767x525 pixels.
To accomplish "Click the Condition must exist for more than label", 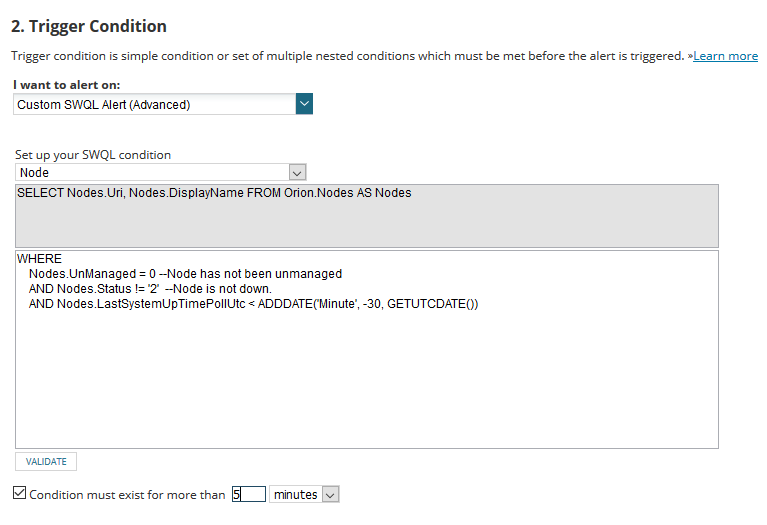I will 127,495.
